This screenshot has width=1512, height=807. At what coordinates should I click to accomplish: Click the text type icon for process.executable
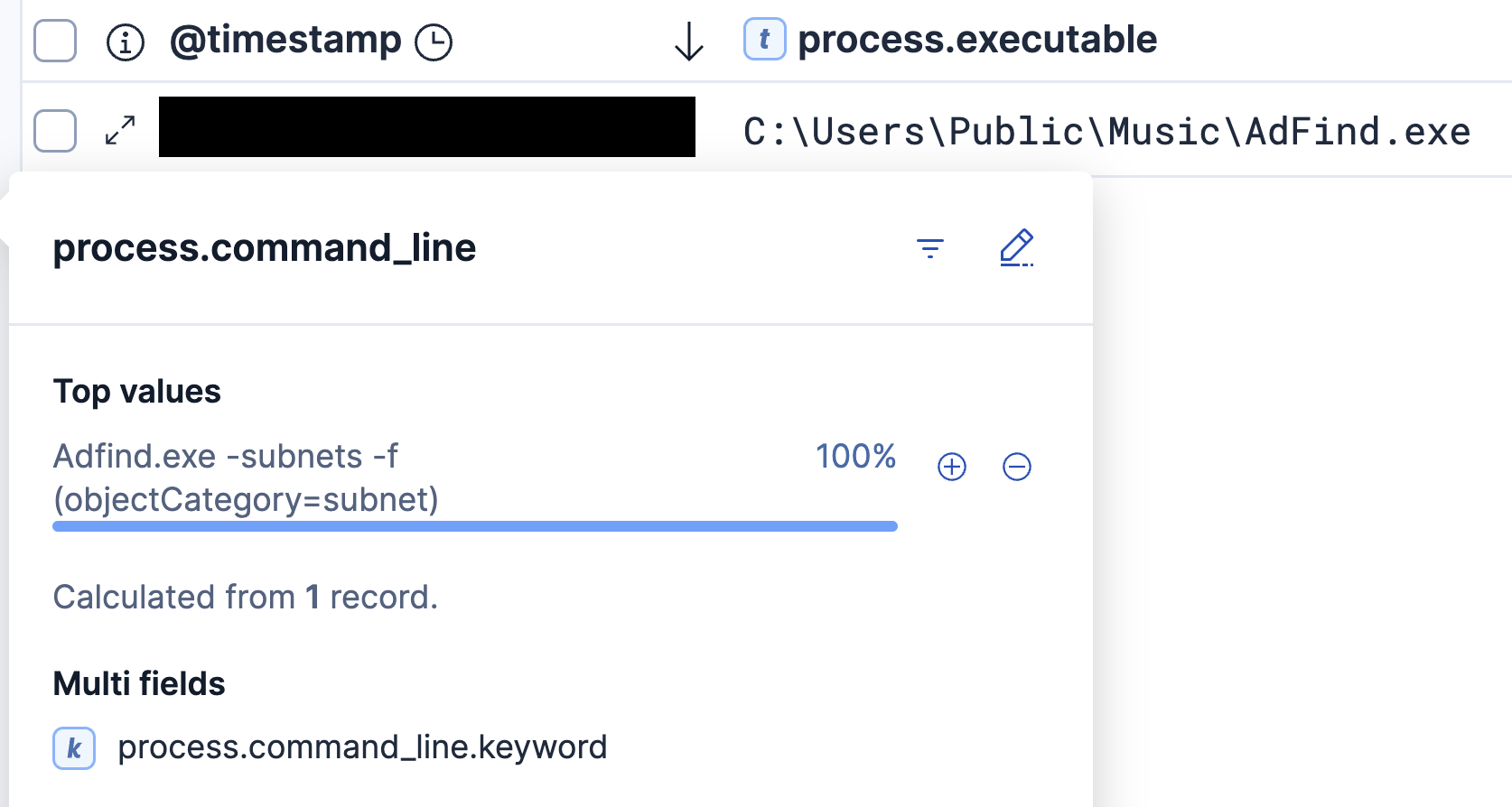764,40
